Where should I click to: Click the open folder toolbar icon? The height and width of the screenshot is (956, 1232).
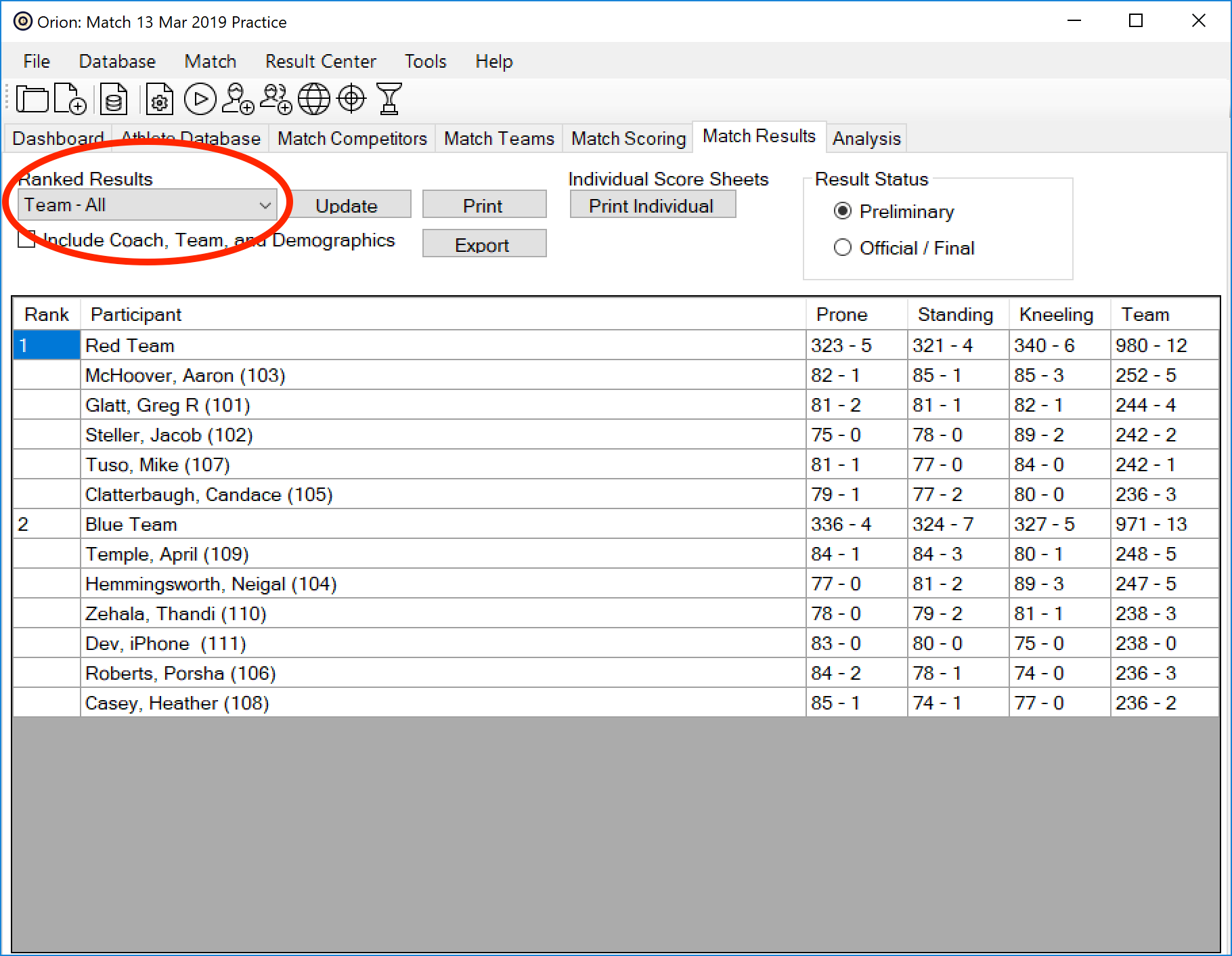(x=32, y=100)
